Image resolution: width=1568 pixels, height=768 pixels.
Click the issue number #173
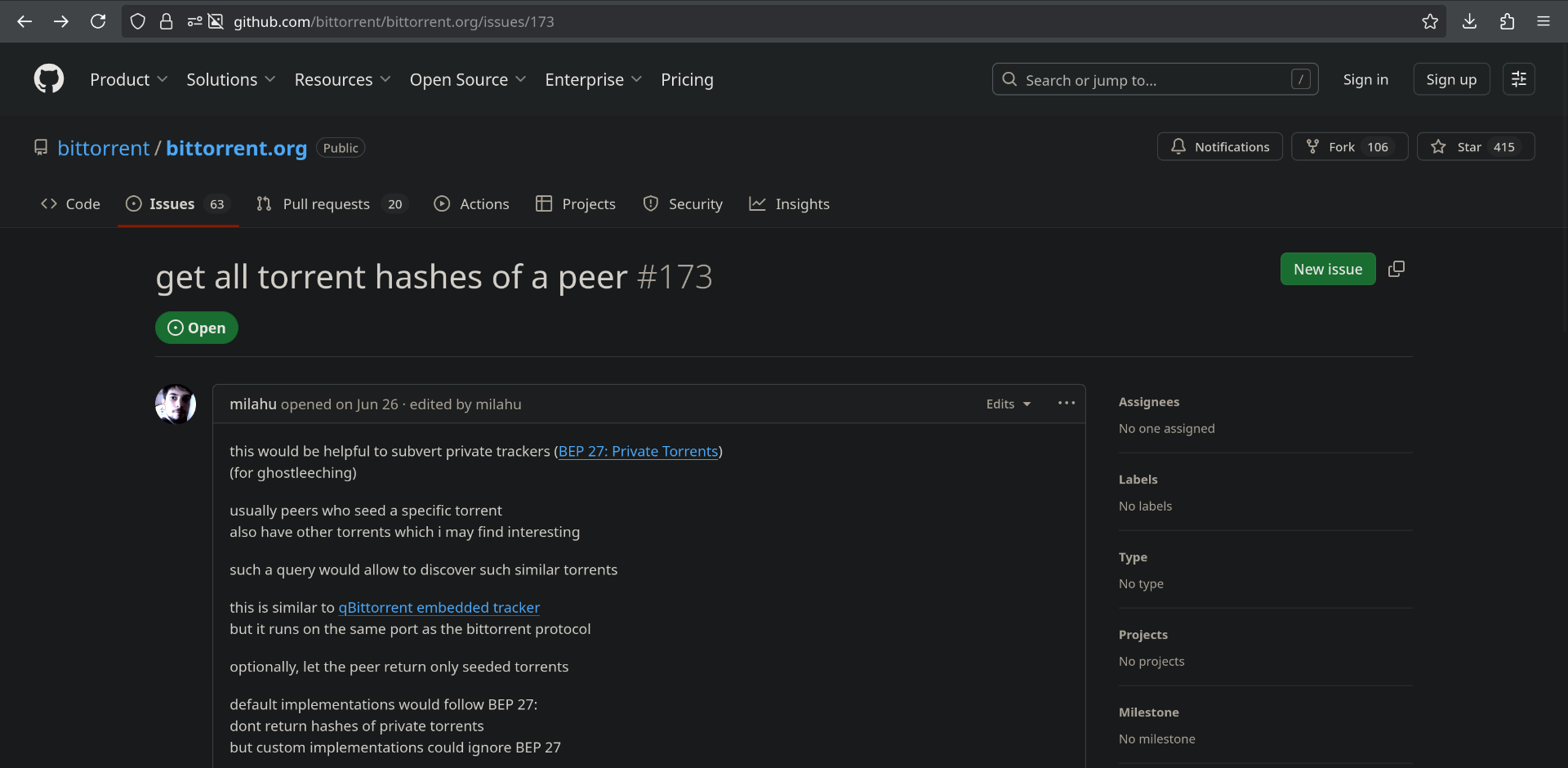(675, 277)
